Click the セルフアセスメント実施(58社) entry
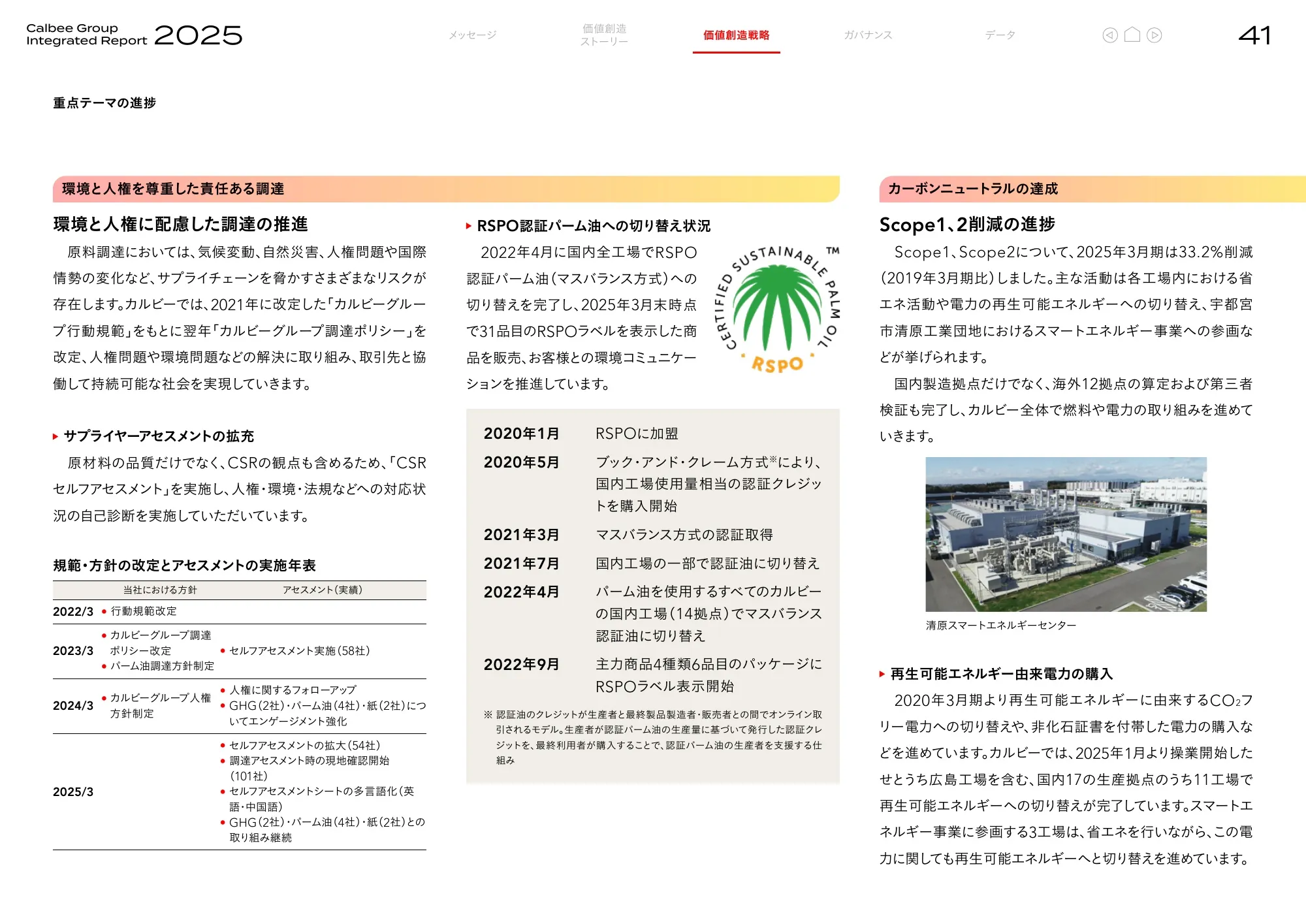1306x924 pixels. click(300, 651)
